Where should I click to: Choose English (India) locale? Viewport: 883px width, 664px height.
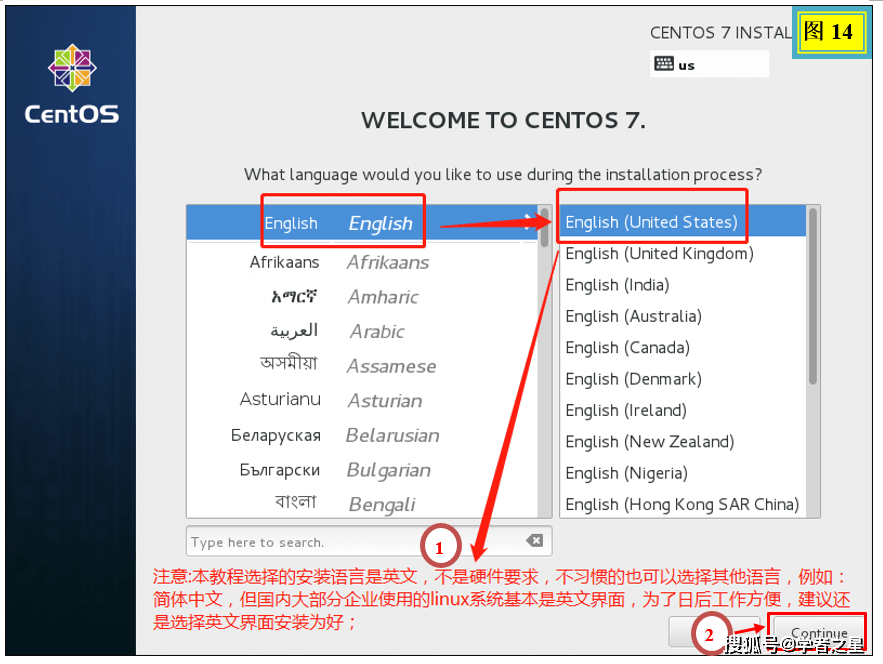pos(683,285)
